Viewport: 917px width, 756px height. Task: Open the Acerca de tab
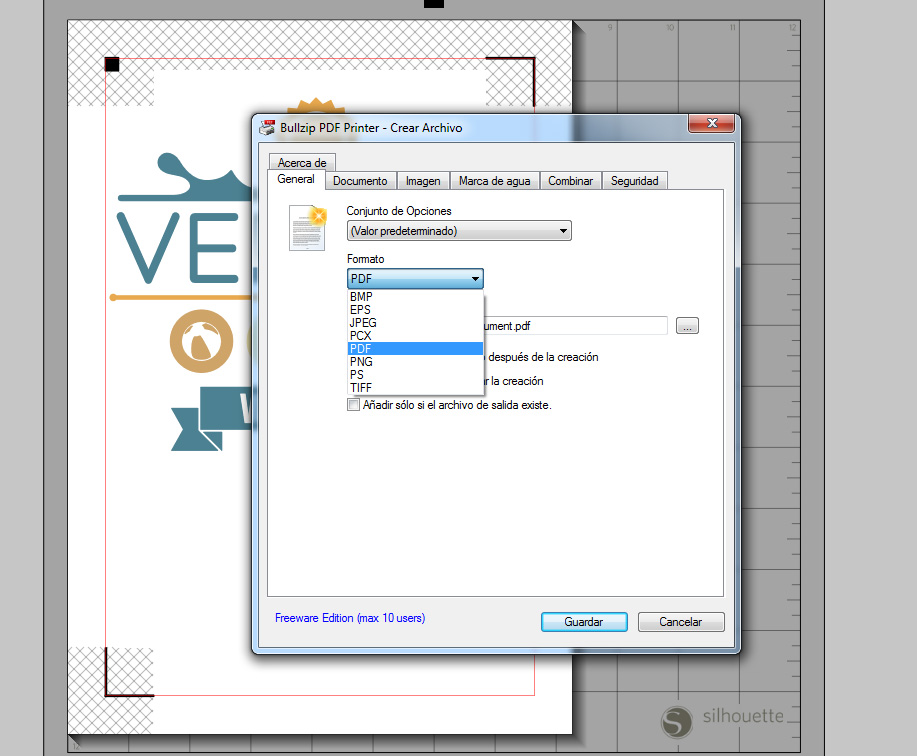point(302,163)
